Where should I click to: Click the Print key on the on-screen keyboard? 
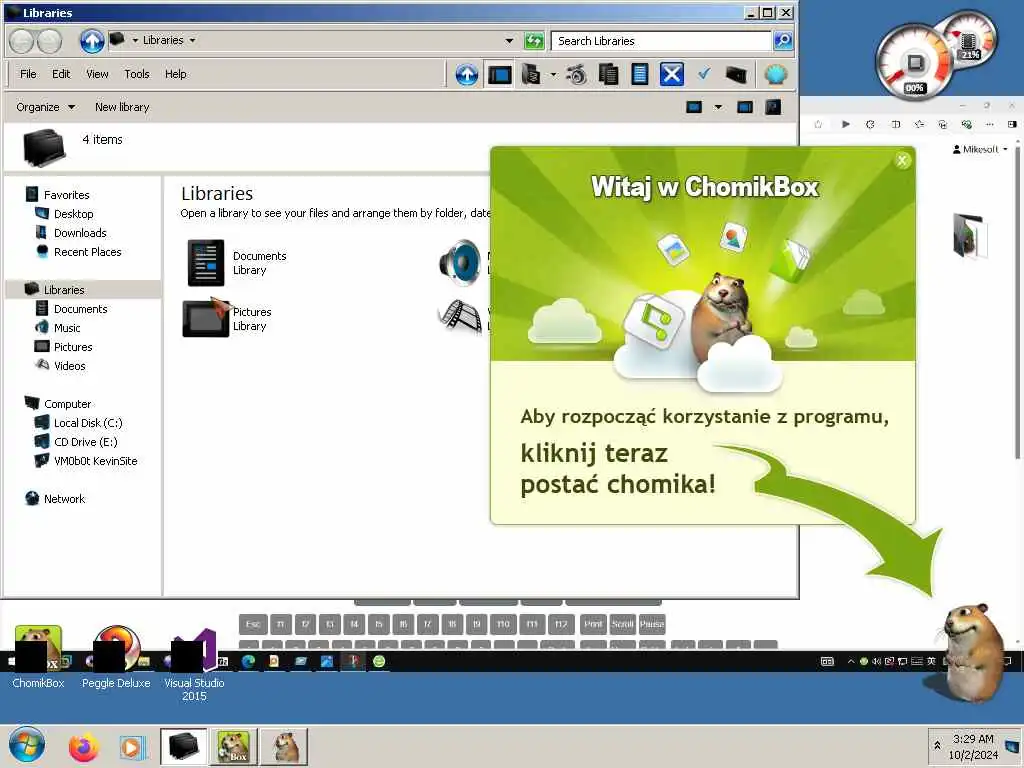(593, 624)
